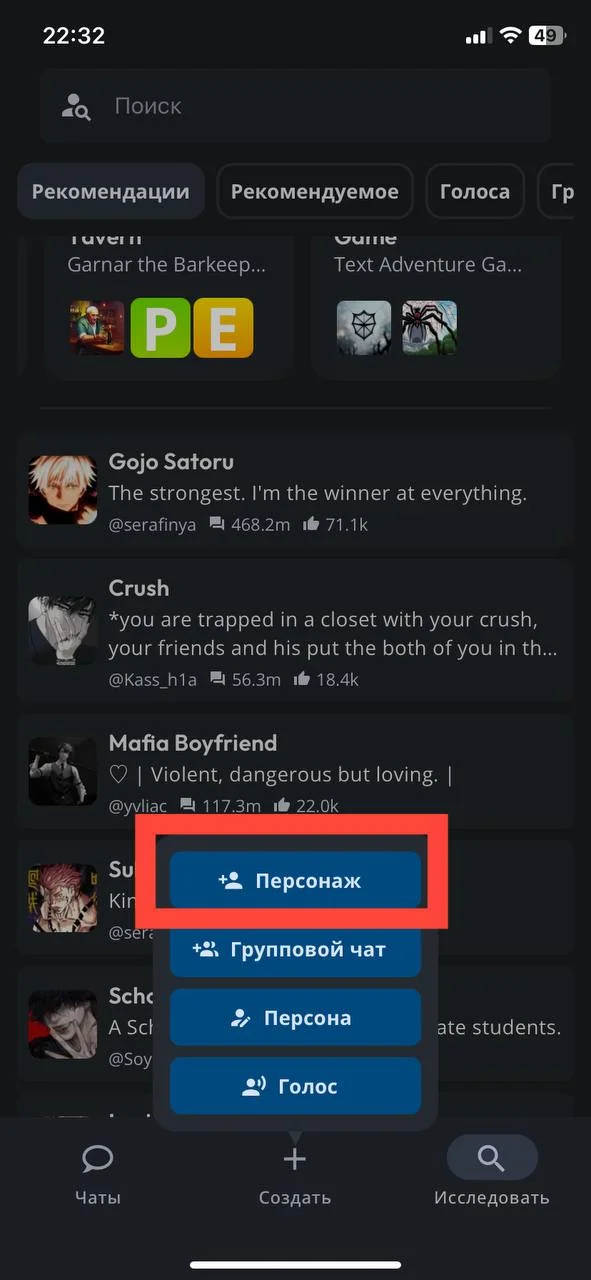Tap the search person icon in search bar
Screen dimensions: 591x1280
[76, 106]
